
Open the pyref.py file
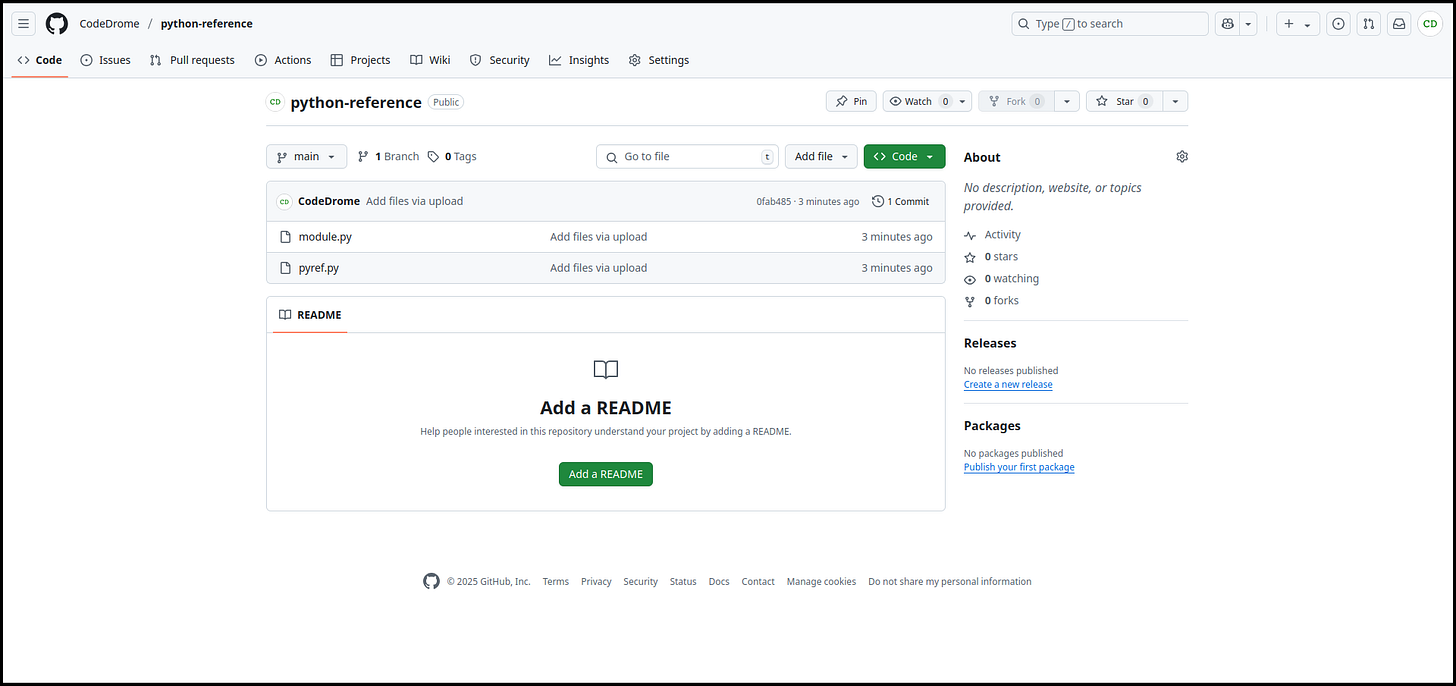319,268
